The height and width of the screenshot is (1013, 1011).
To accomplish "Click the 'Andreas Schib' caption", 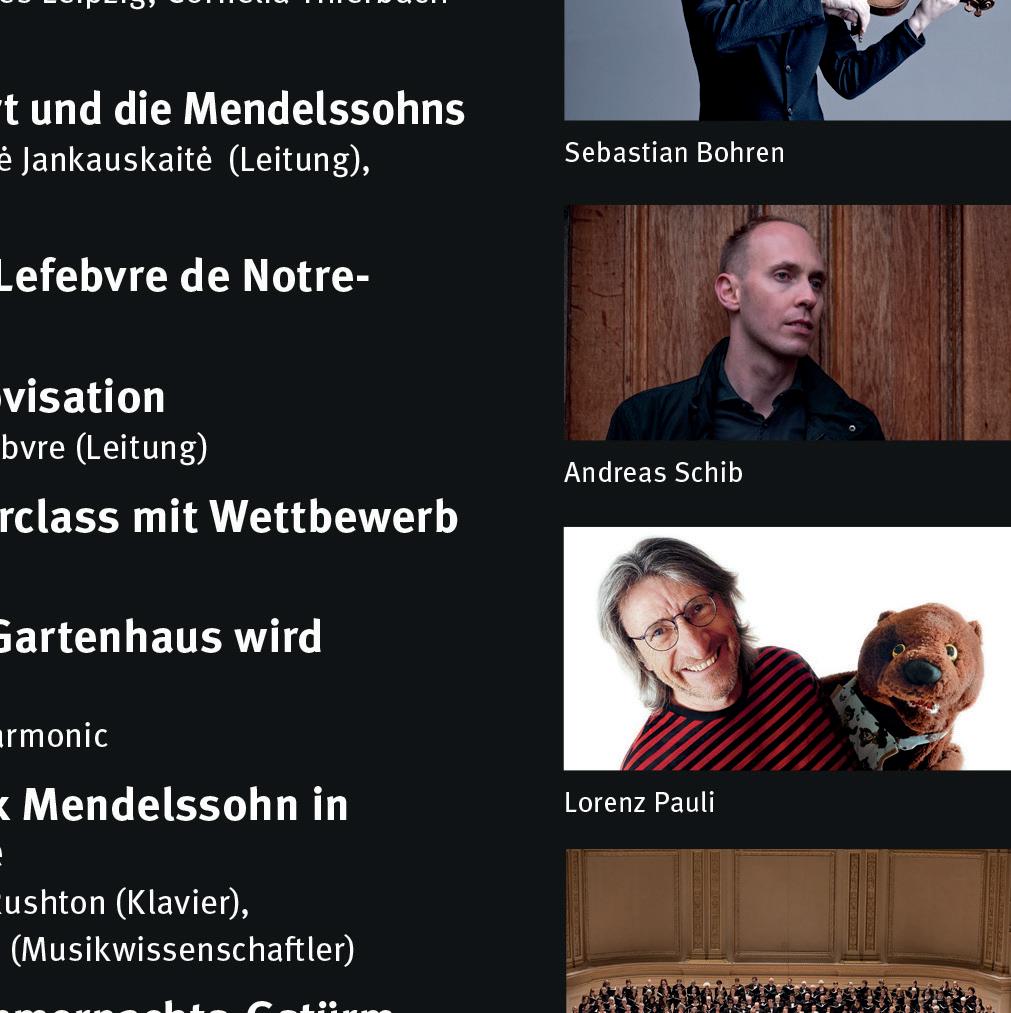I will click(x=653, y=472).
